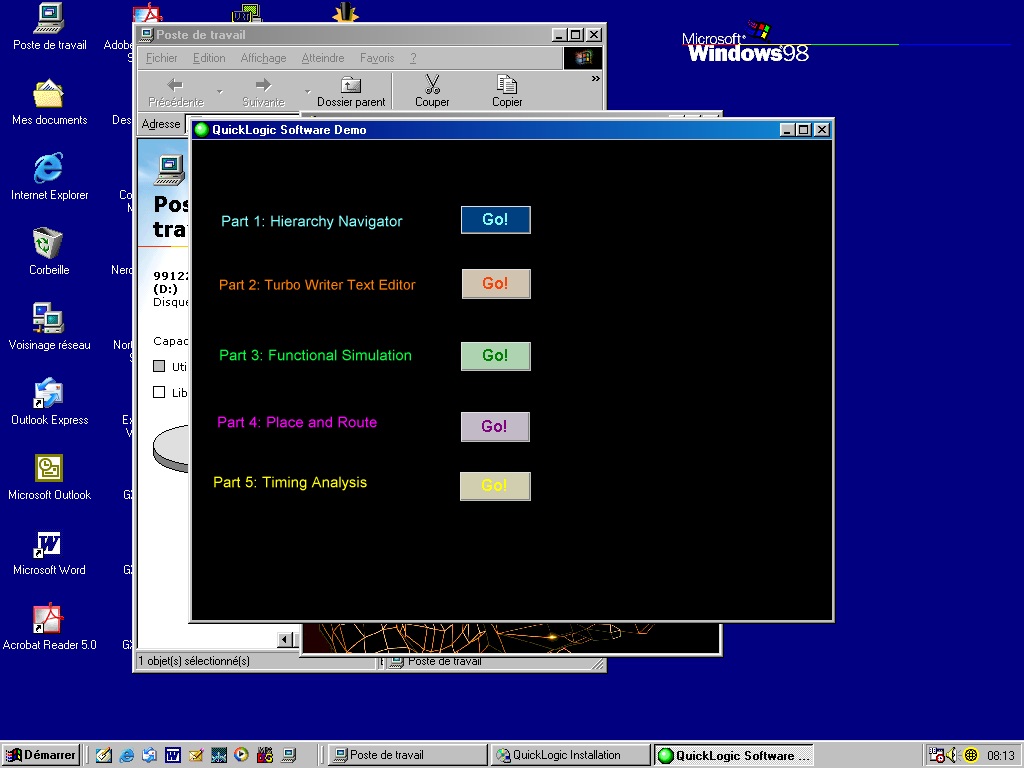Run the Timing Analysis Go button
The height and width of the screenshot is (768, 1024).
(x=494, y=486)
